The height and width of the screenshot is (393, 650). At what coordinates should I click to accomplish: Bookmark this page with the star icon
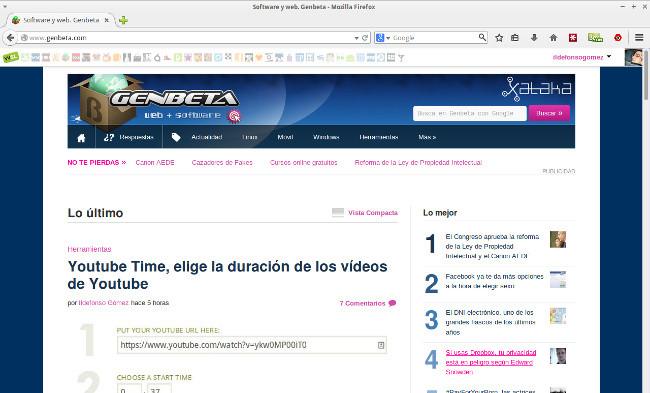click(x=499, y=38)
